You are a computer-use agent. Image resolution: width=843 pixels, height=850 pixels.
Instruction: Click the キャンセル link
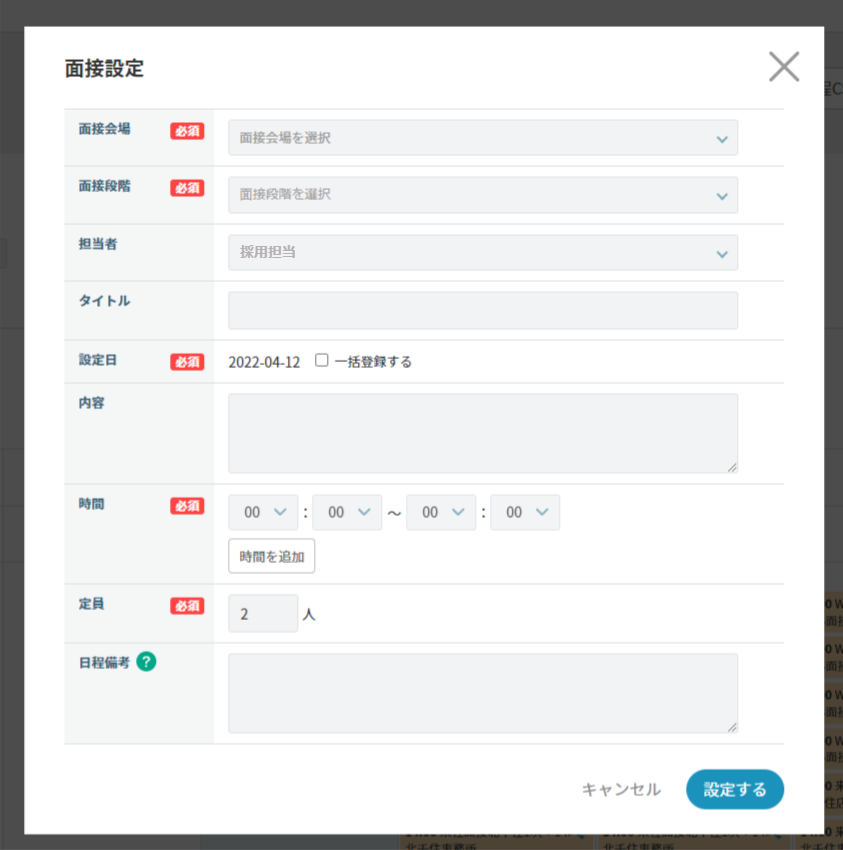pyautogui.click(x=621, y=789)
